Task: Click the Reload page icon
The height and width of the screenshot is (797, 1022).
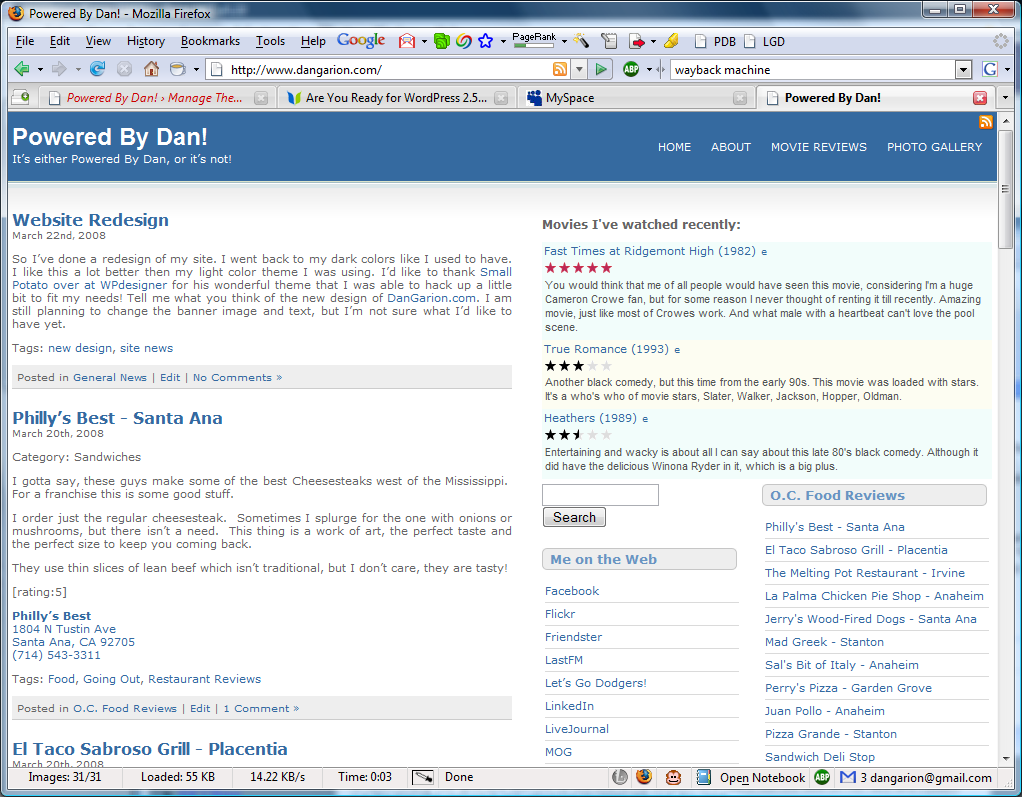Action: (x=97, y=69)
